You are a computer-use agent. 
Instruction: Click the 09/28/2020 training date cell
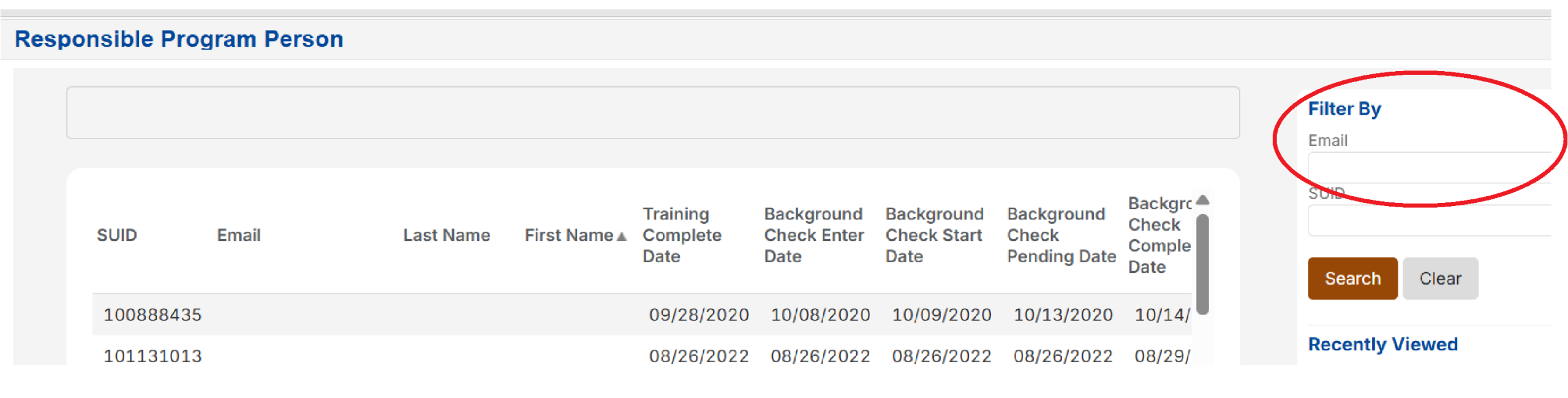698,315
